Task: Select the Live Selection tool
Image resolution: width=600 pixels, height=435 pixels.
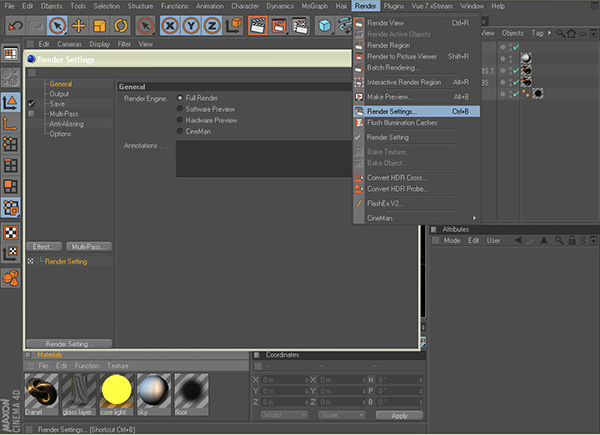Action: coord(57,26)
